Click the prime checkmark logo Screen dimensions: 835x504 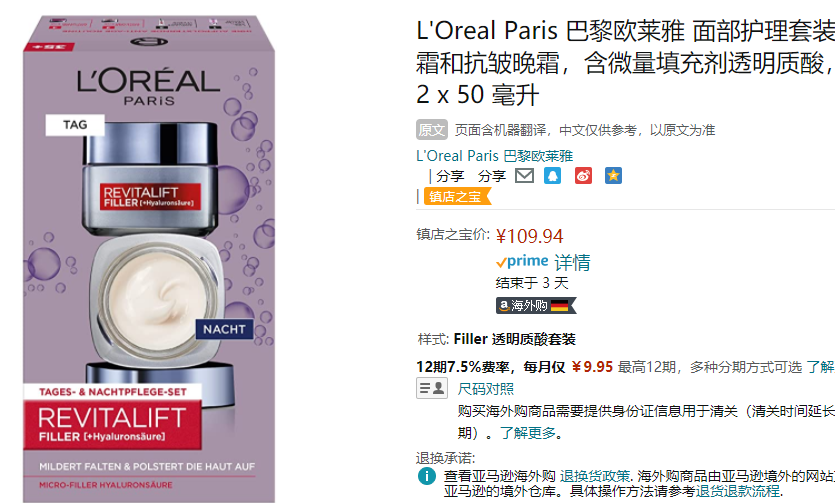[x=522, y=262]
